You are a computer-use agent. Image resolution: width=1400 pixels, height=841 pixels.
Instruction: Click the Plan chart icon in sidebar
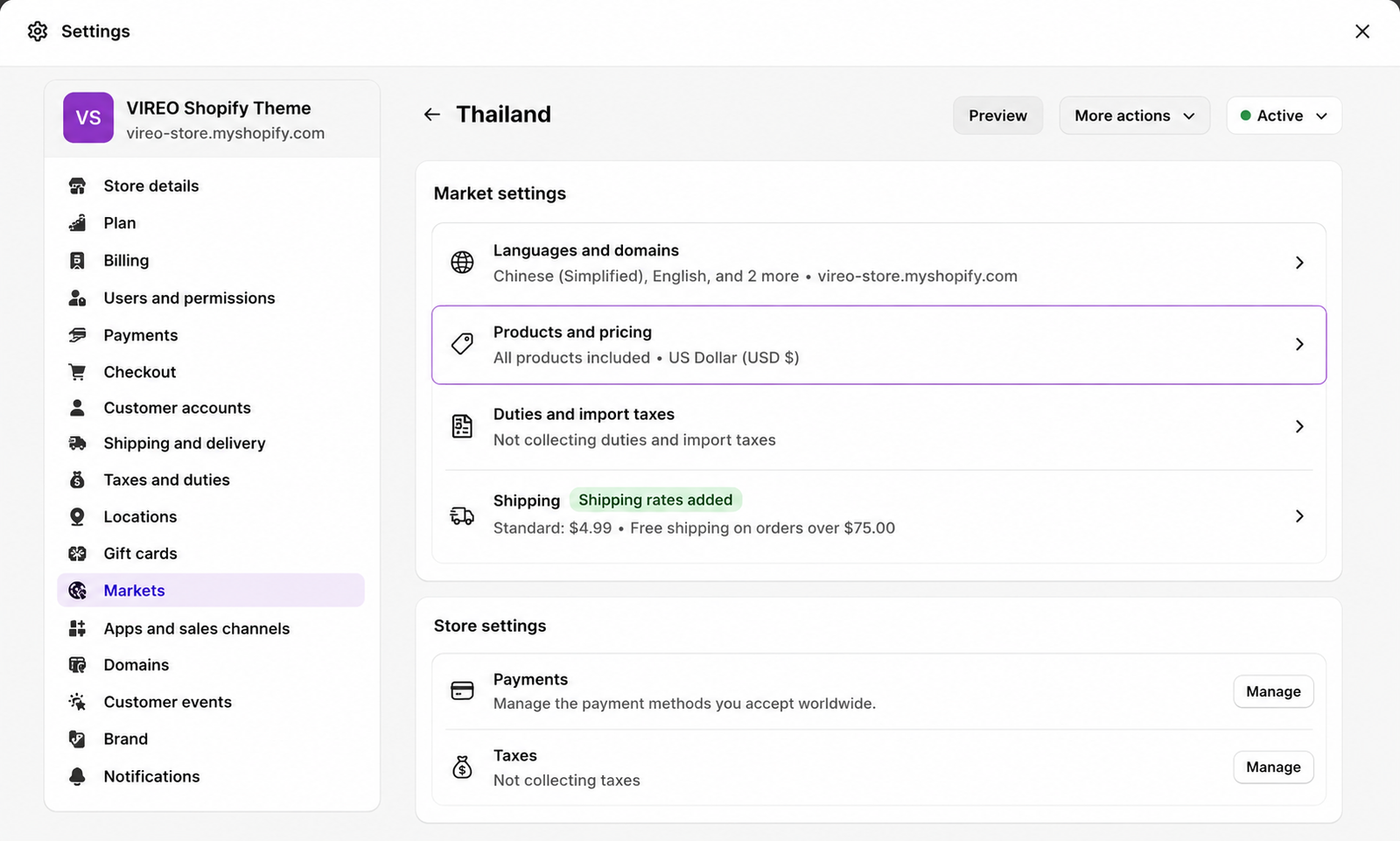(77, 223)
